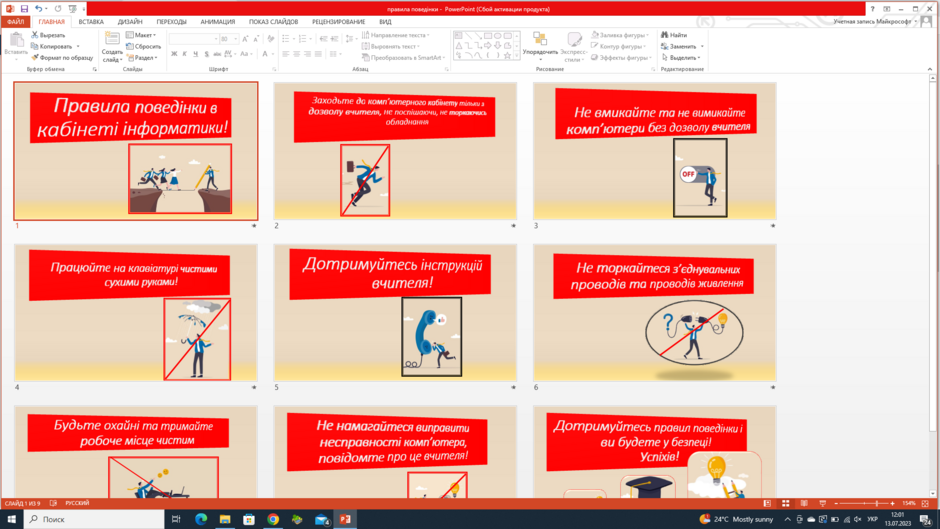
Task: Open the Copy (Копировать) dropdown arrow
Action: [78, 46]
